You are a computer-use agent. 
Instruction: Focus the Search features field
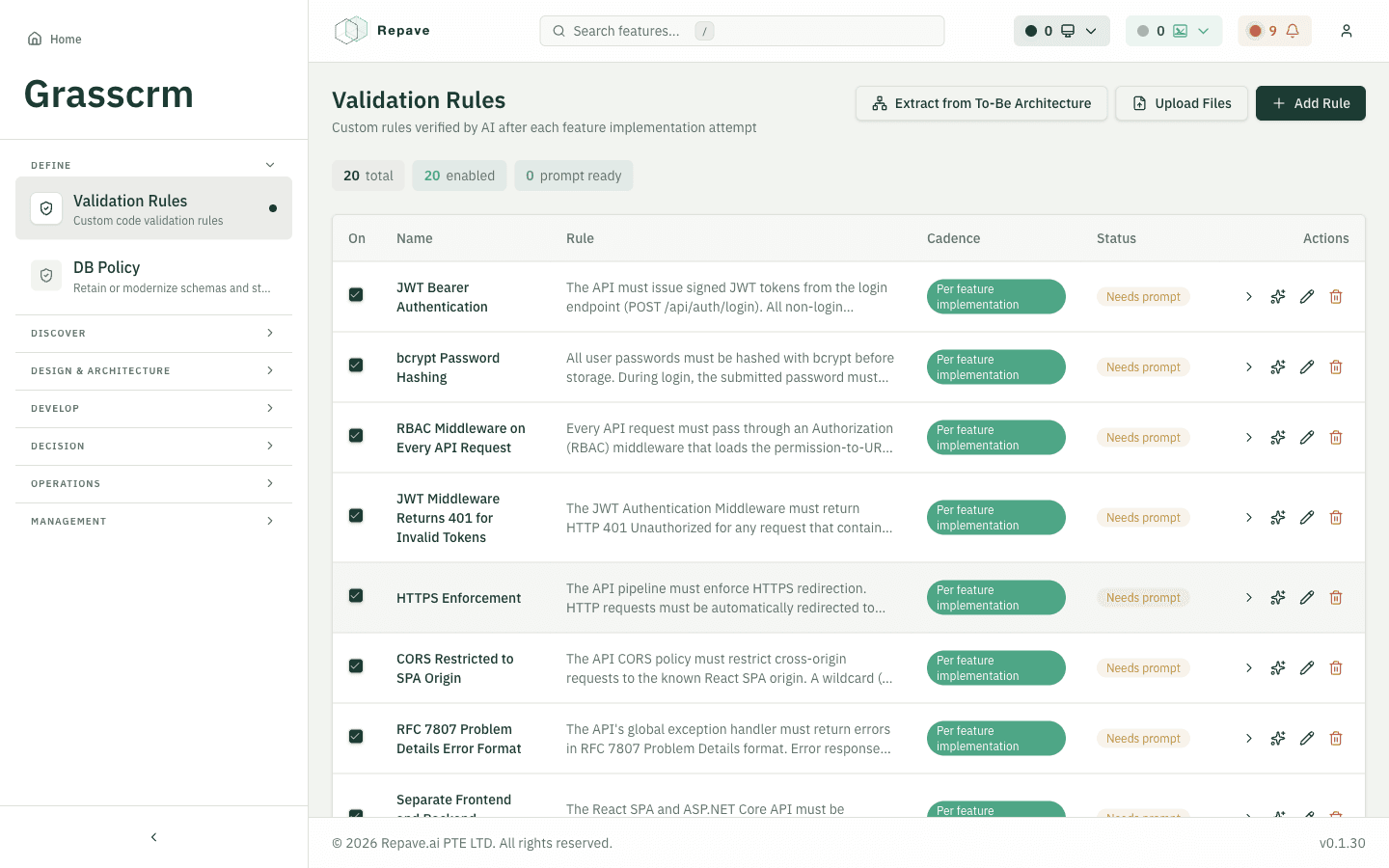point(742,31)
